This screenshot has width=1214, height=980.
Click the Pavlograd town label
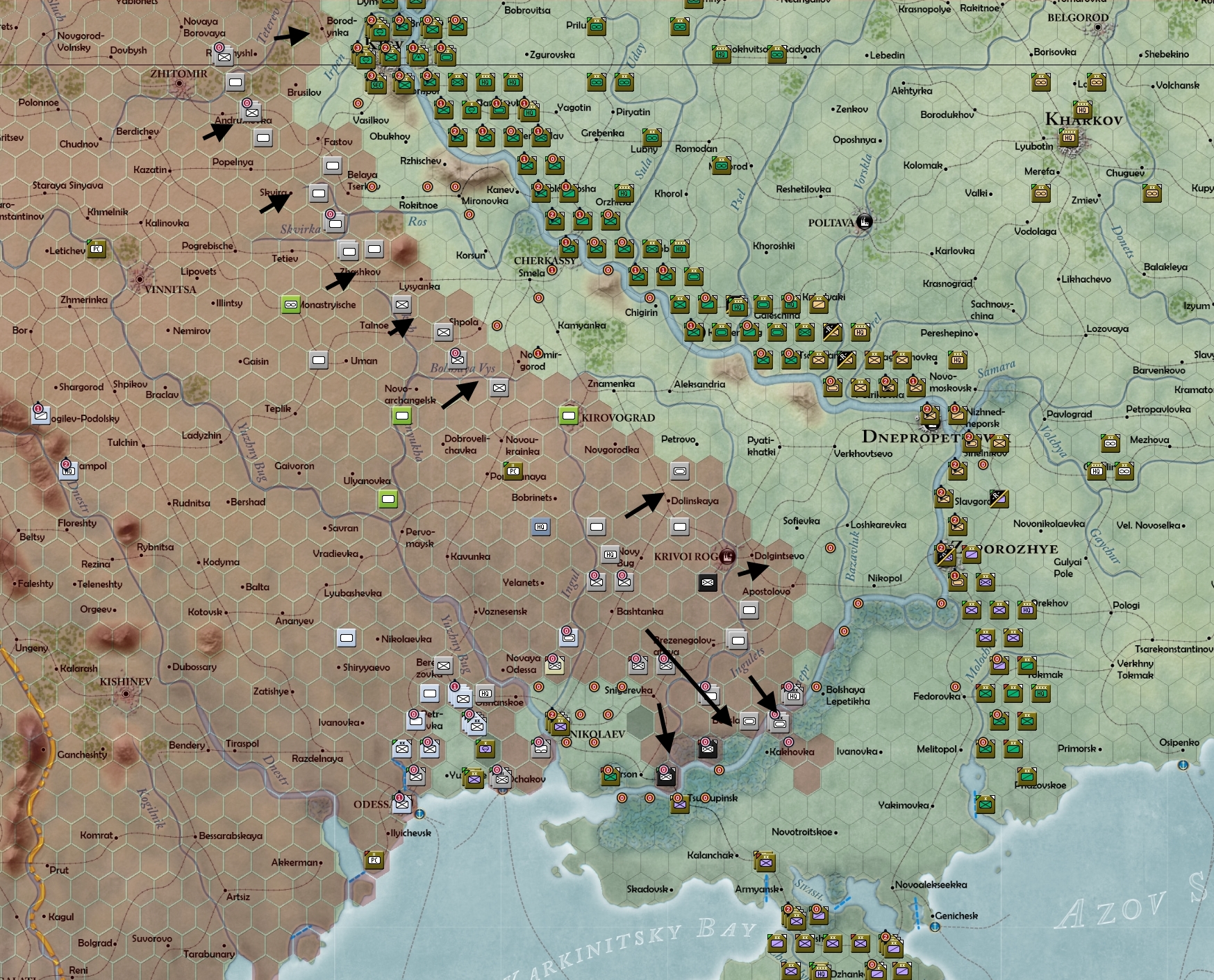tap(1069, 414)
